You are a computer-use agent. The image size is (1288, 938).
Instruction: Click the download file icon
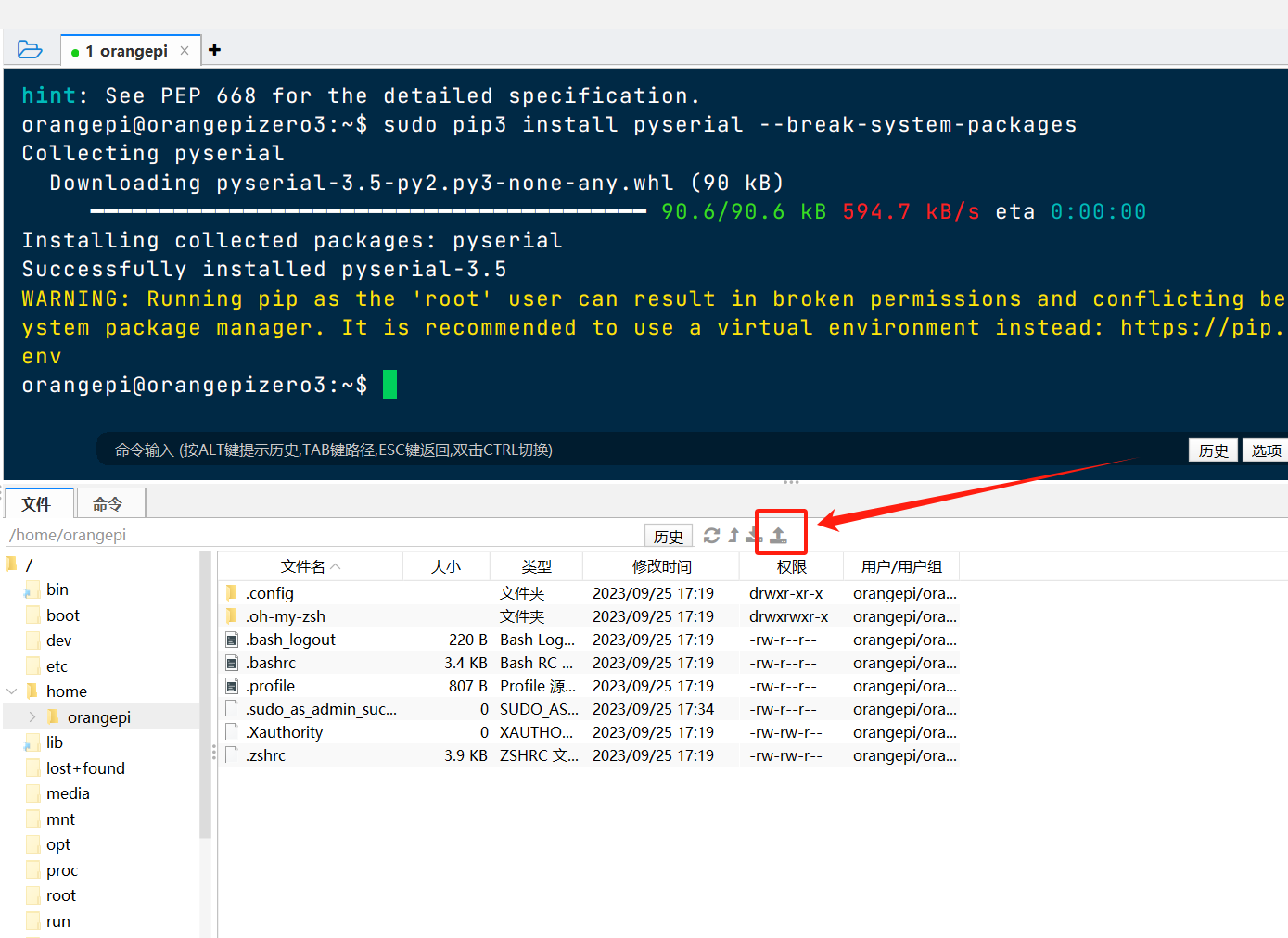pos(755,535)
